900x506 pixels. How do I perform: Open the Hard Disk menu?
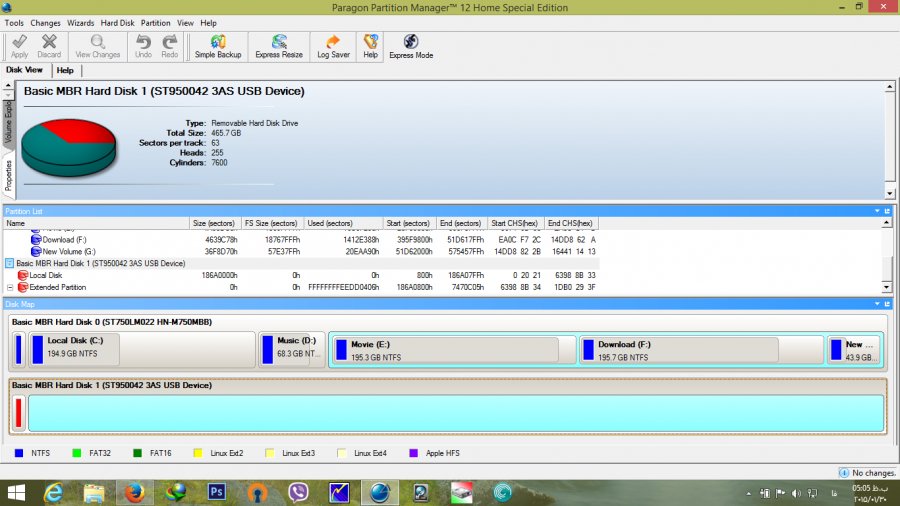(117, 23)
